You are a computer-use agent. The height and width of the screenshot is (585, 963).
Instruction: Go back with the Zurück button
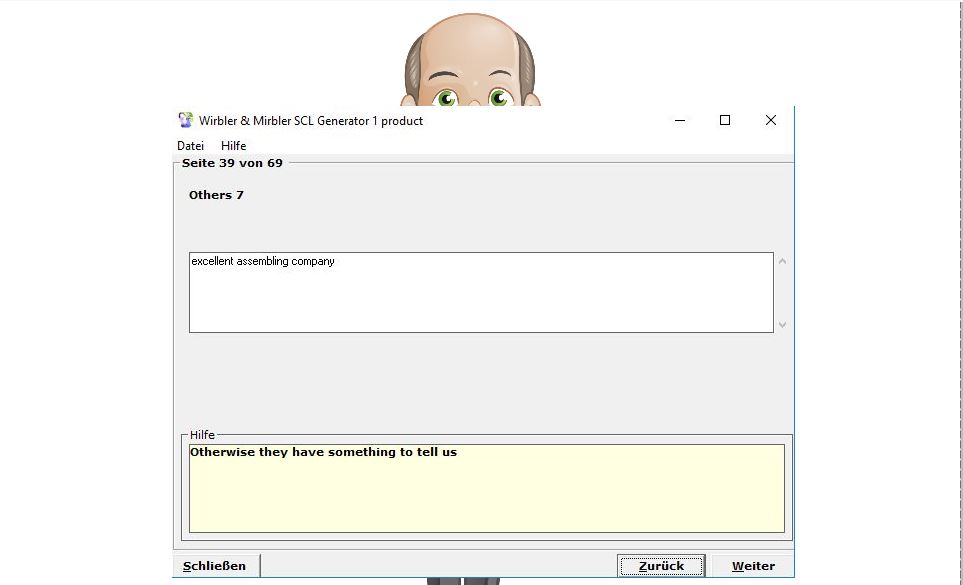point(661,566)
